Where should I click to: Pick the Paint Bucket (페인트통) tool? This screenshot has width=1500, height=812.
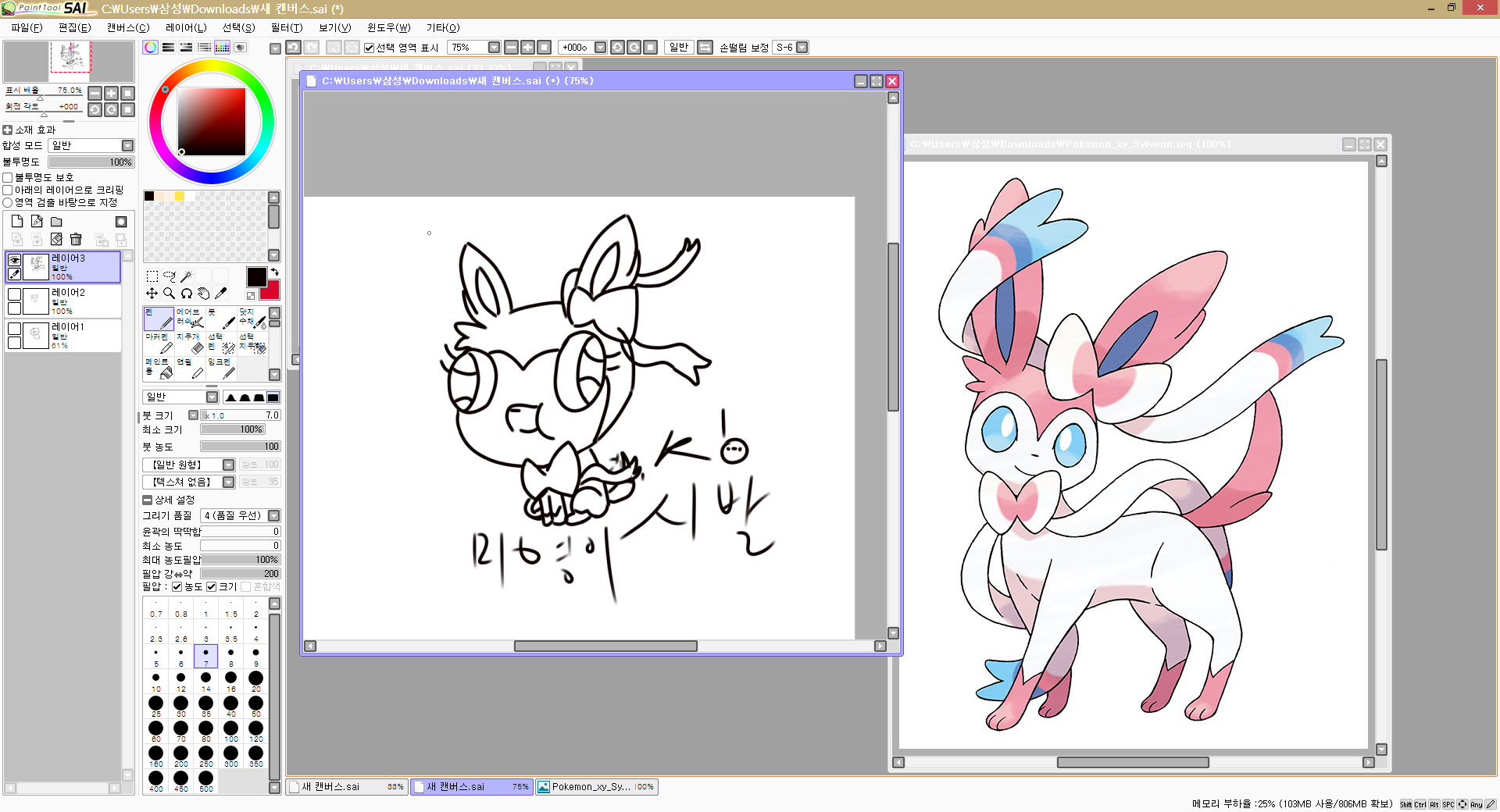159,369
